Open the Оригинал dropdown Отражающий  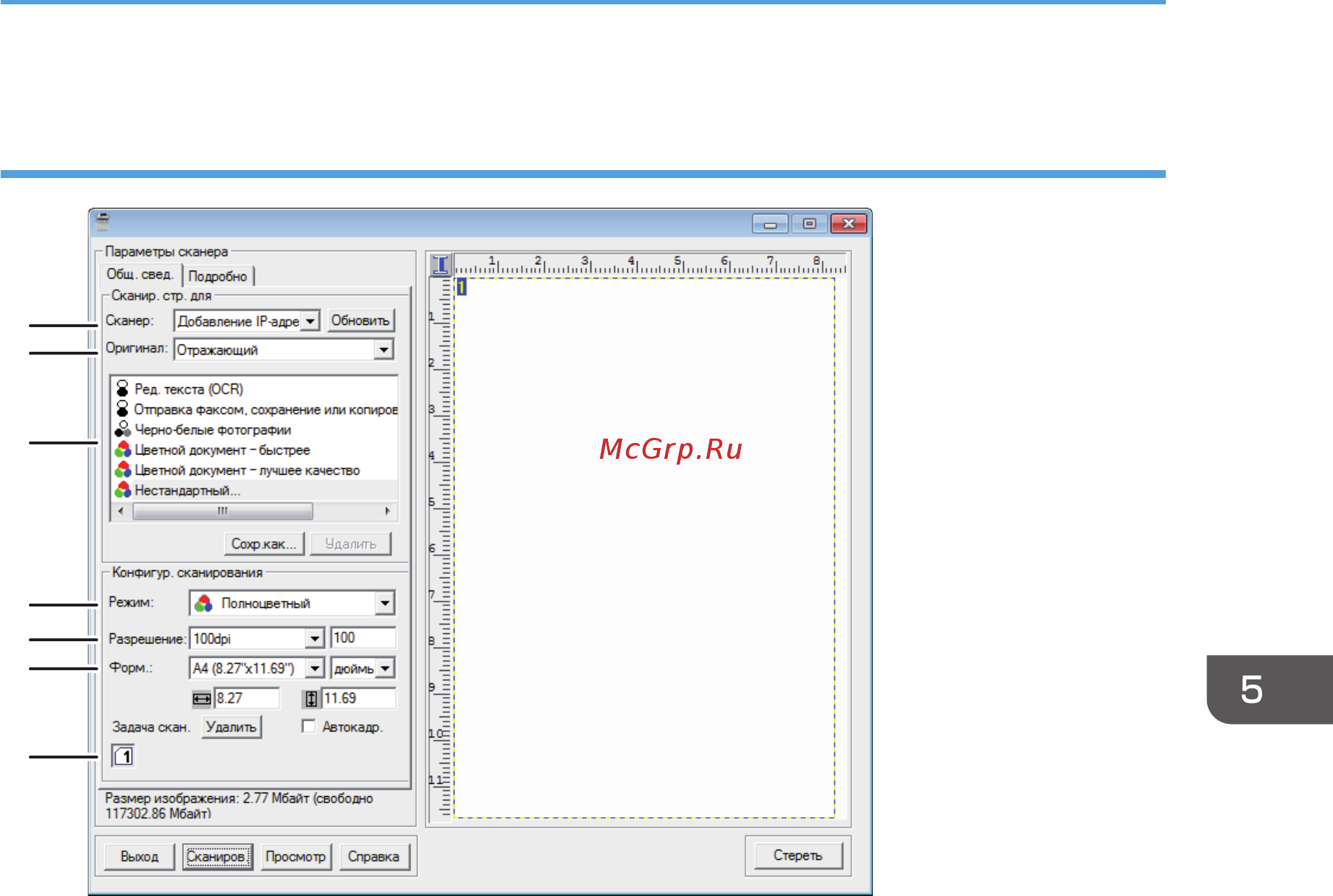384,350
